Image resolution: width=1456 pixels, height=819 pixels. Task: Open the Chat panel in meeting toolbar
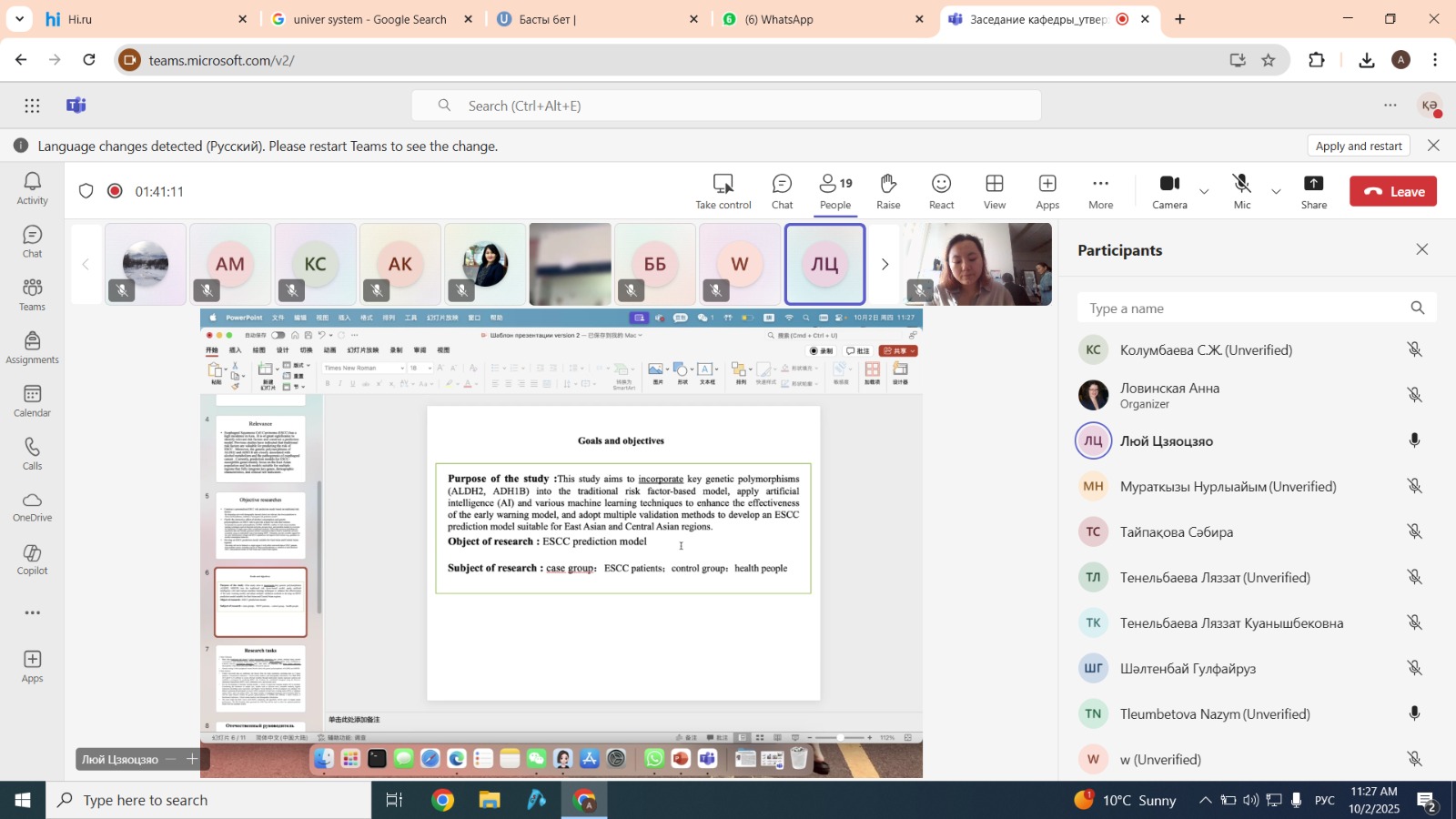coord(782,191)
